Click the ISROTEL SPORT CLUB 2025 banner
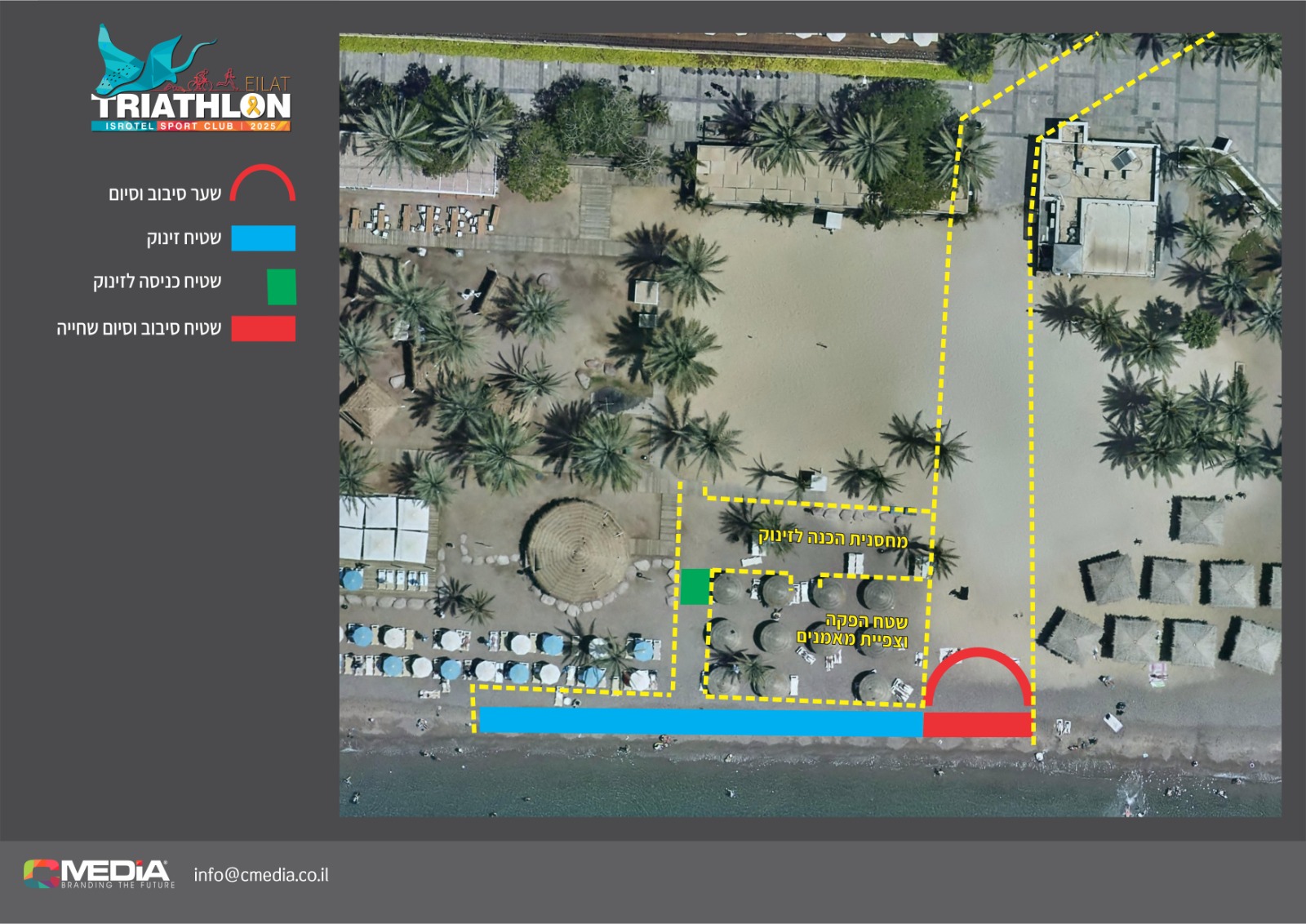Screen dimensions: 1306x924 tap(190, 126)
